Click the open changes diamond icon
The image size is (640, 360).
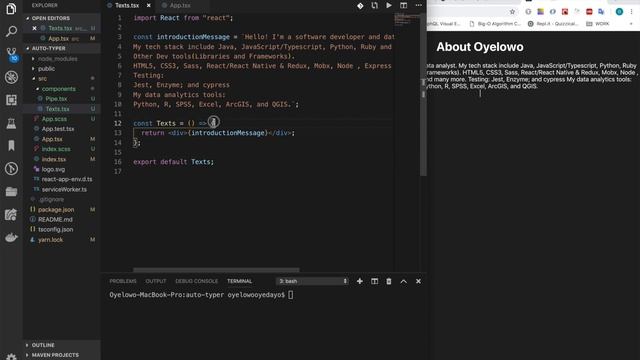click(360, 6)
